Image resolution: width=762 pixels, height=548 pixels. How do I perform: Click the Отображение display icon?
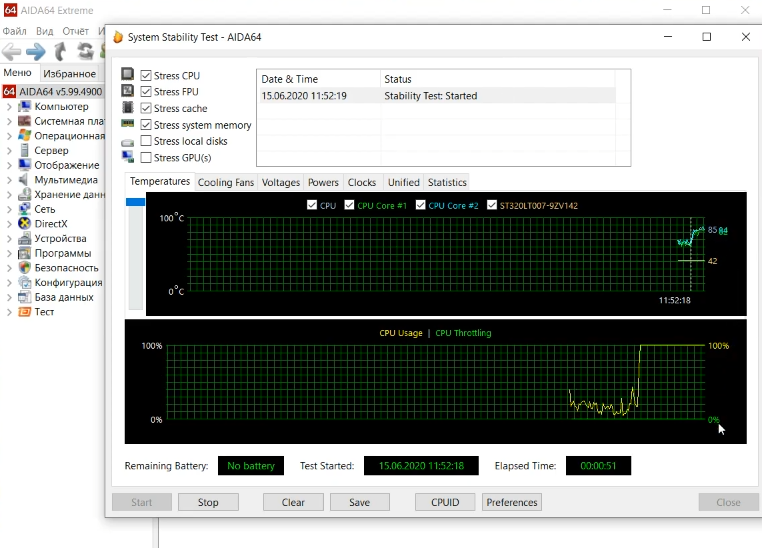pos(24,165)
